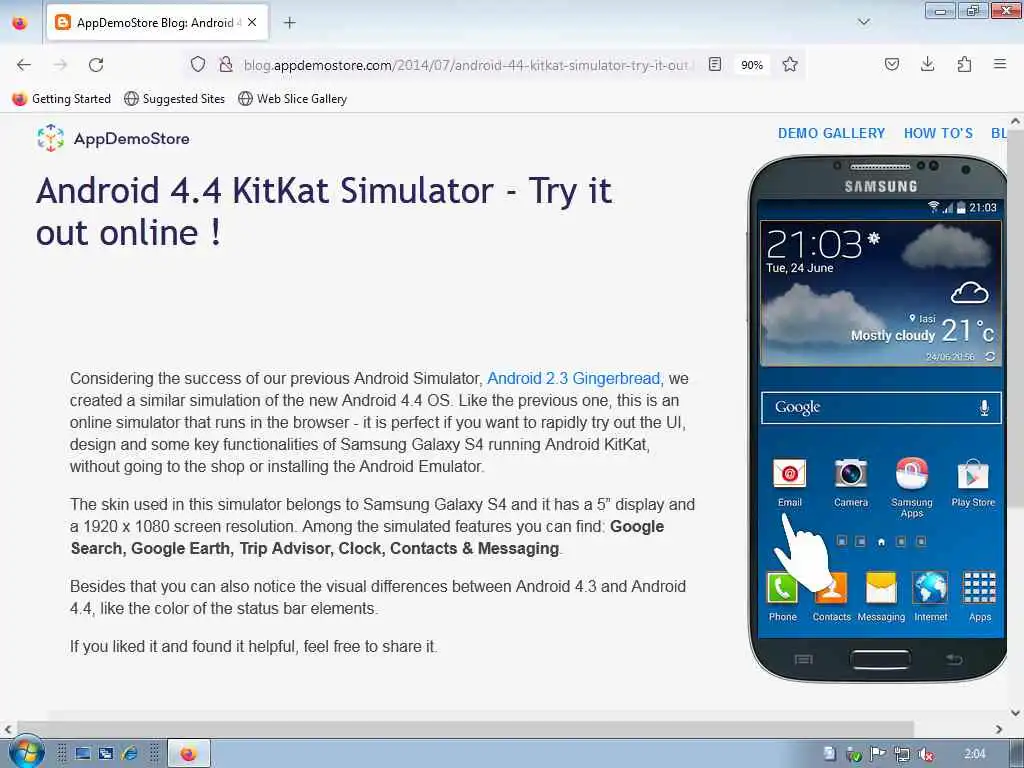
Task: Reset the 90% zoom level badge
Action: pos(752,65)
